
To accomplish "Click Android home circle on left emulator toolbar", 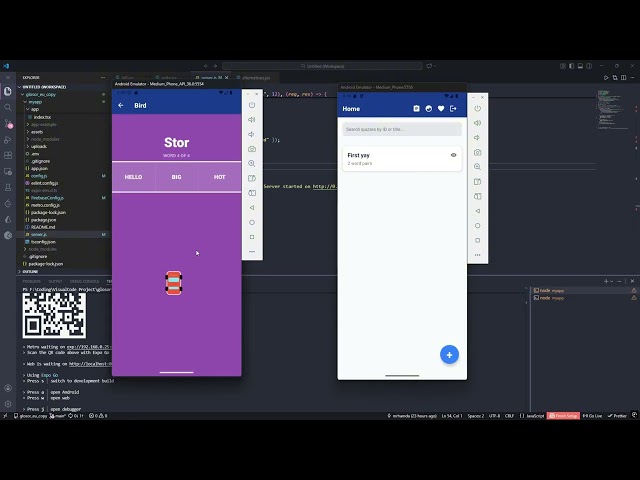I will click(x=252, y=222).
